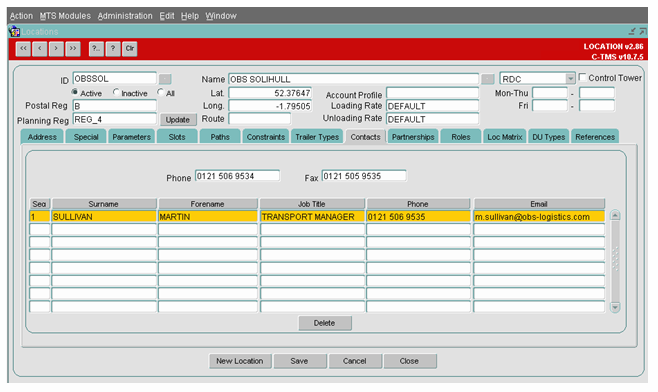Click the Name field OBS SOLIHULL

click(353, 79)
